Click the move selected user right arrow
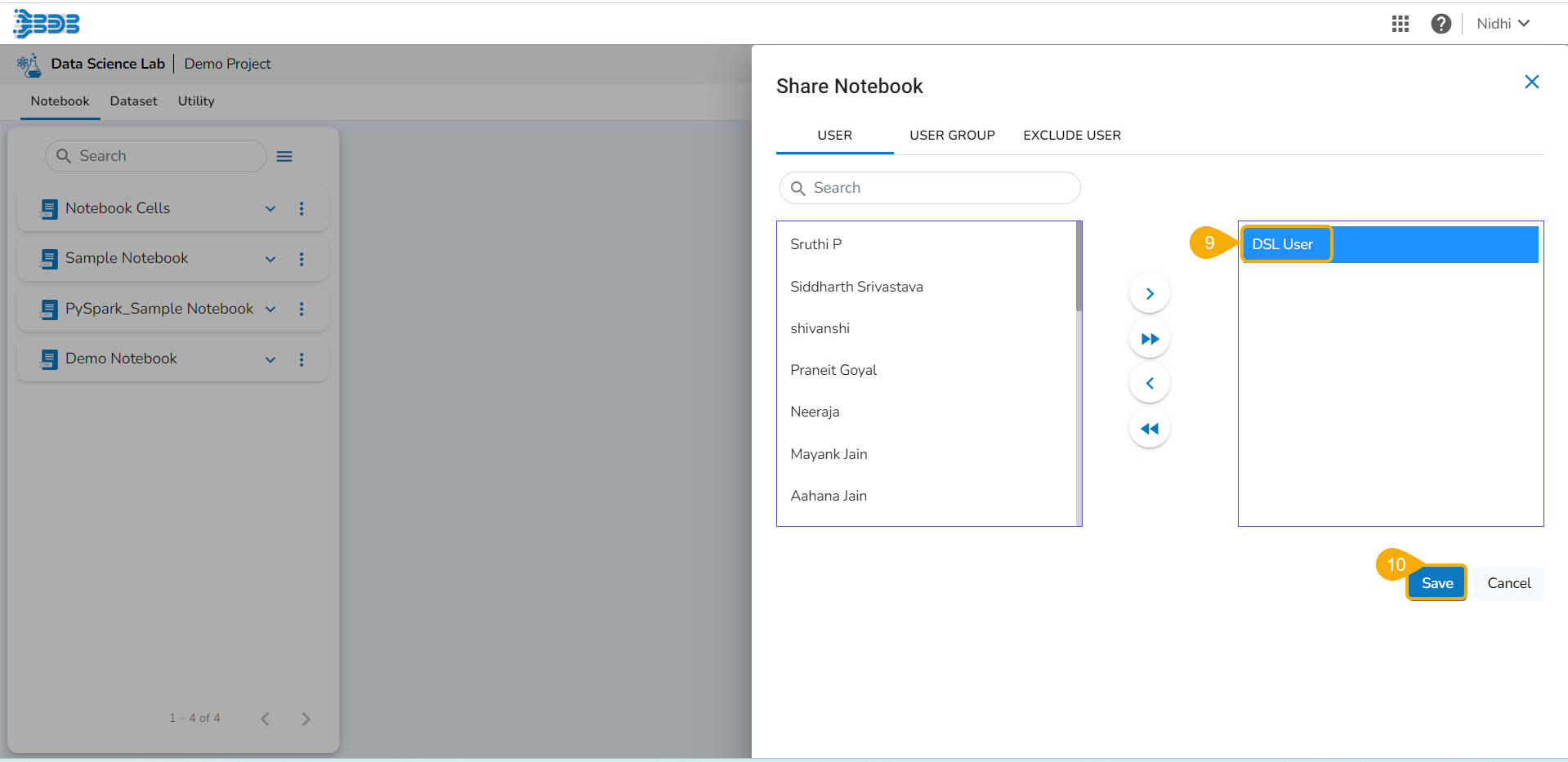The width and height of the screenshot is (1568, 762). point(1149,293)
